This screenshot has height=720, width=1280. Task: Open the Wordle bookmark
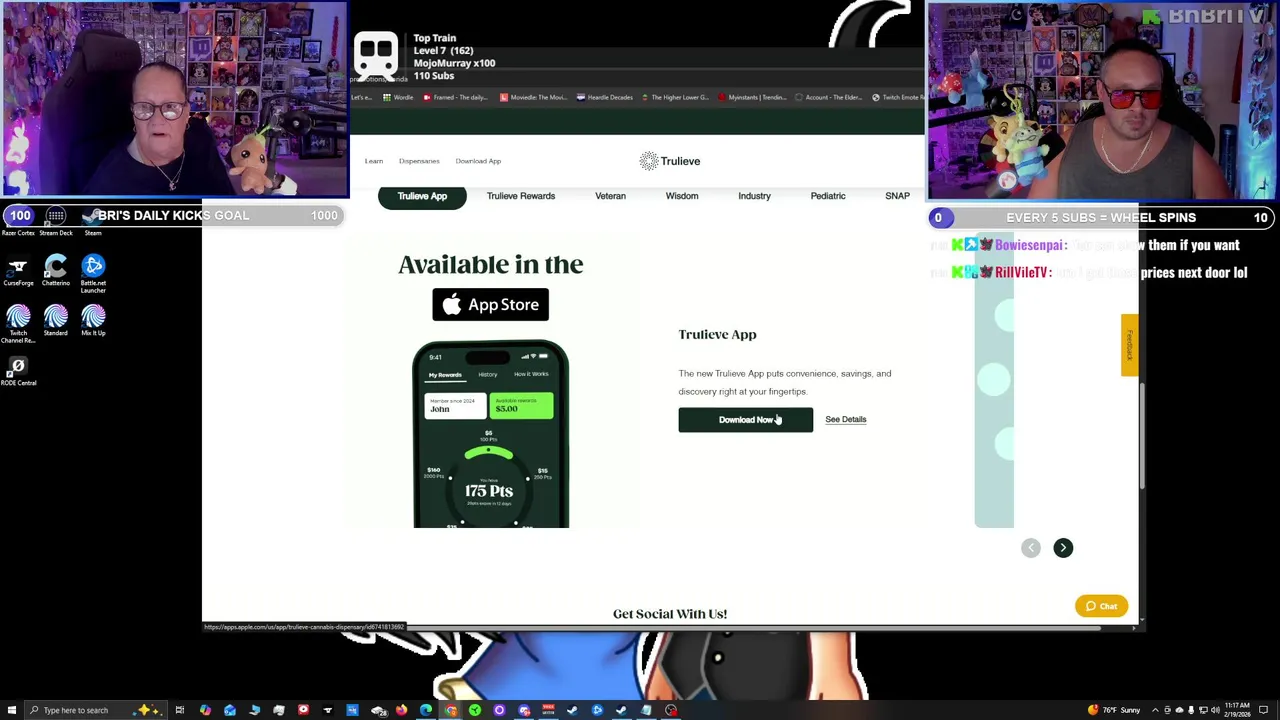[398, 97]
